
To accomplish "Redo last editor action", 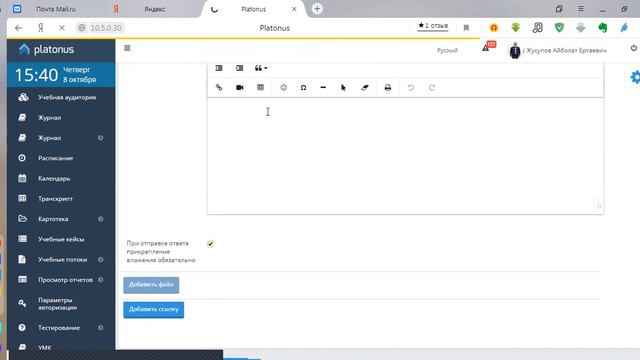I will [432, 87].
